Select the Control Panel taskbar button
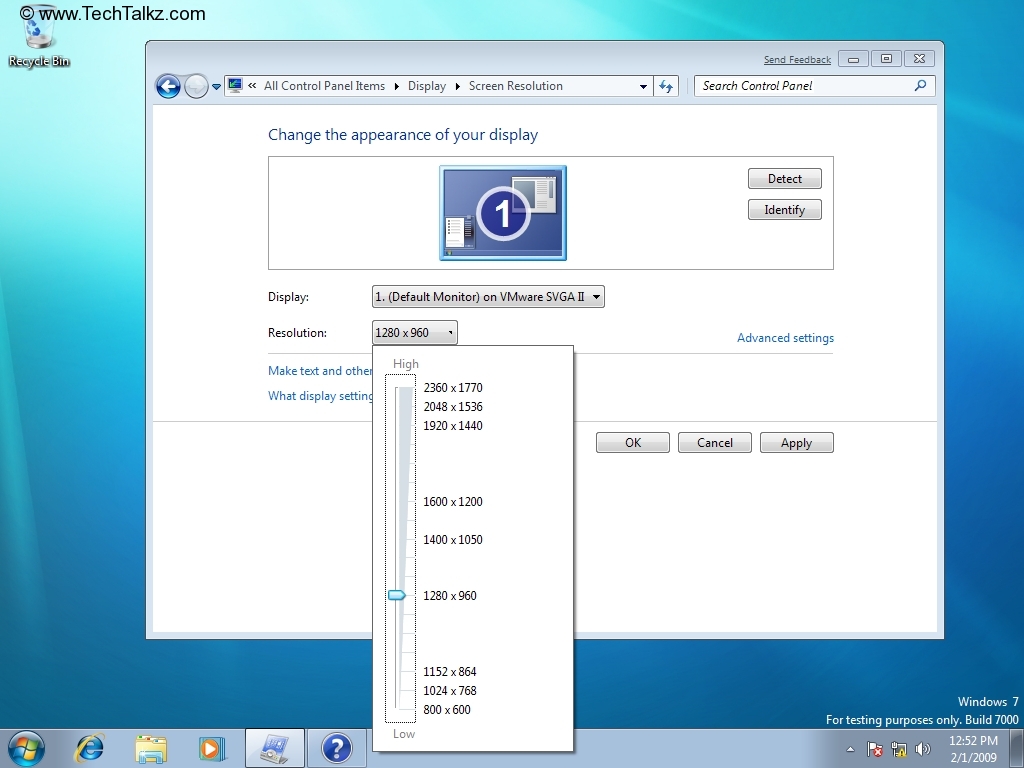Viewport: 1024px width, 768px height. coord(274,748)
